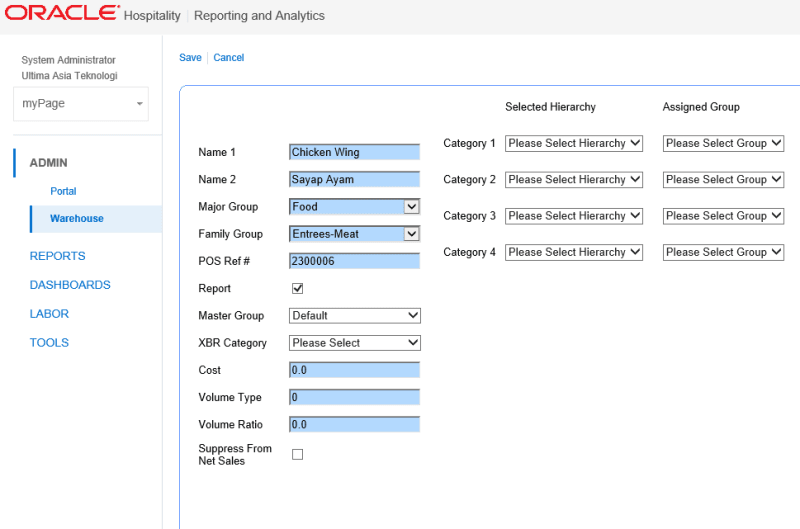Click the POS Ref # field
Screen dimensions: 800x529
click(355, 261)
